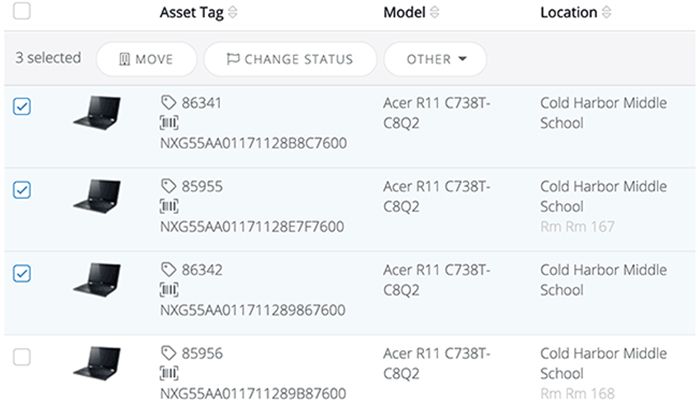This screenshot has height=400, width=700.
Task: Click the barcode icon above serial NXG55AA01171289B87600
Action: click(168, 373)
